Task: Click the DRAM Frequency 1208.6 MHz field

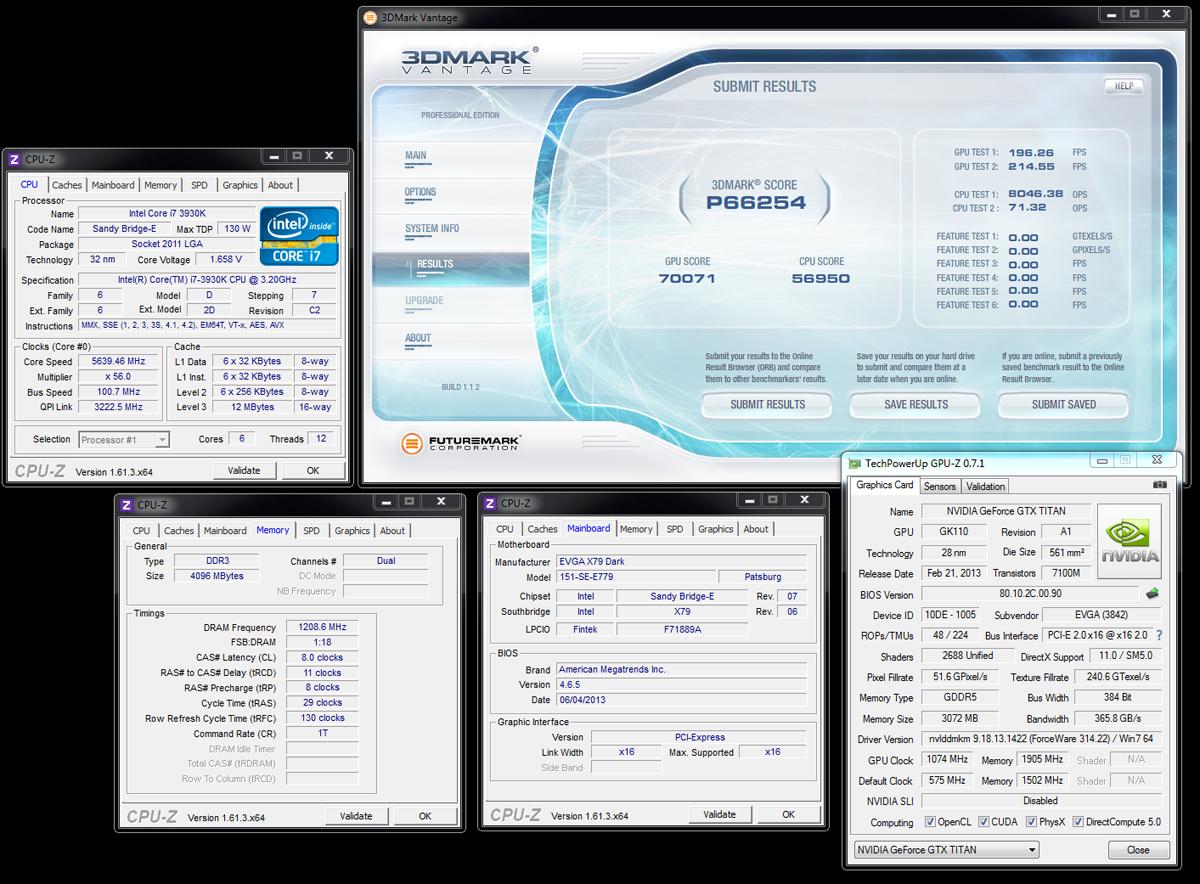Action: pyautogui.click(x=322, y=628)
